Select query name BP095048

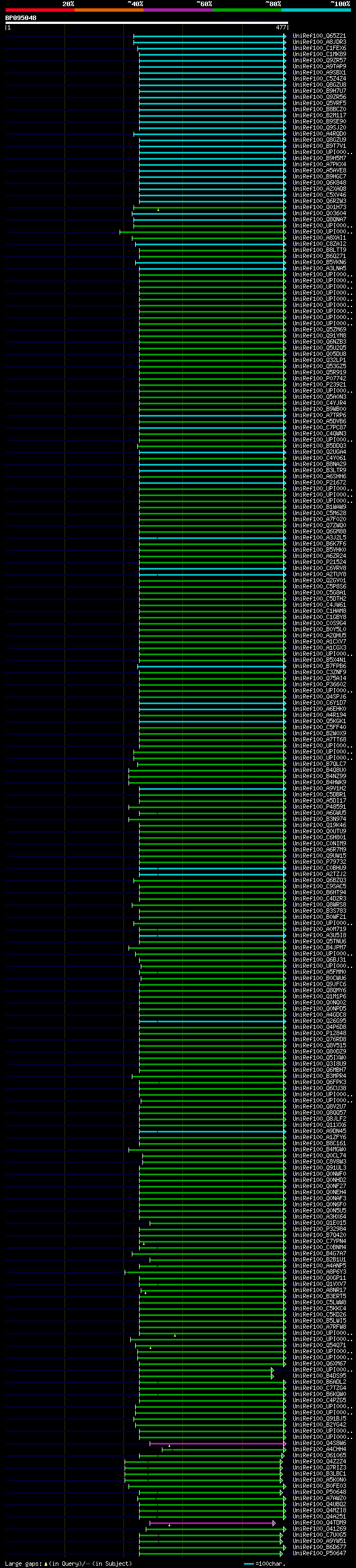point(21,18)
